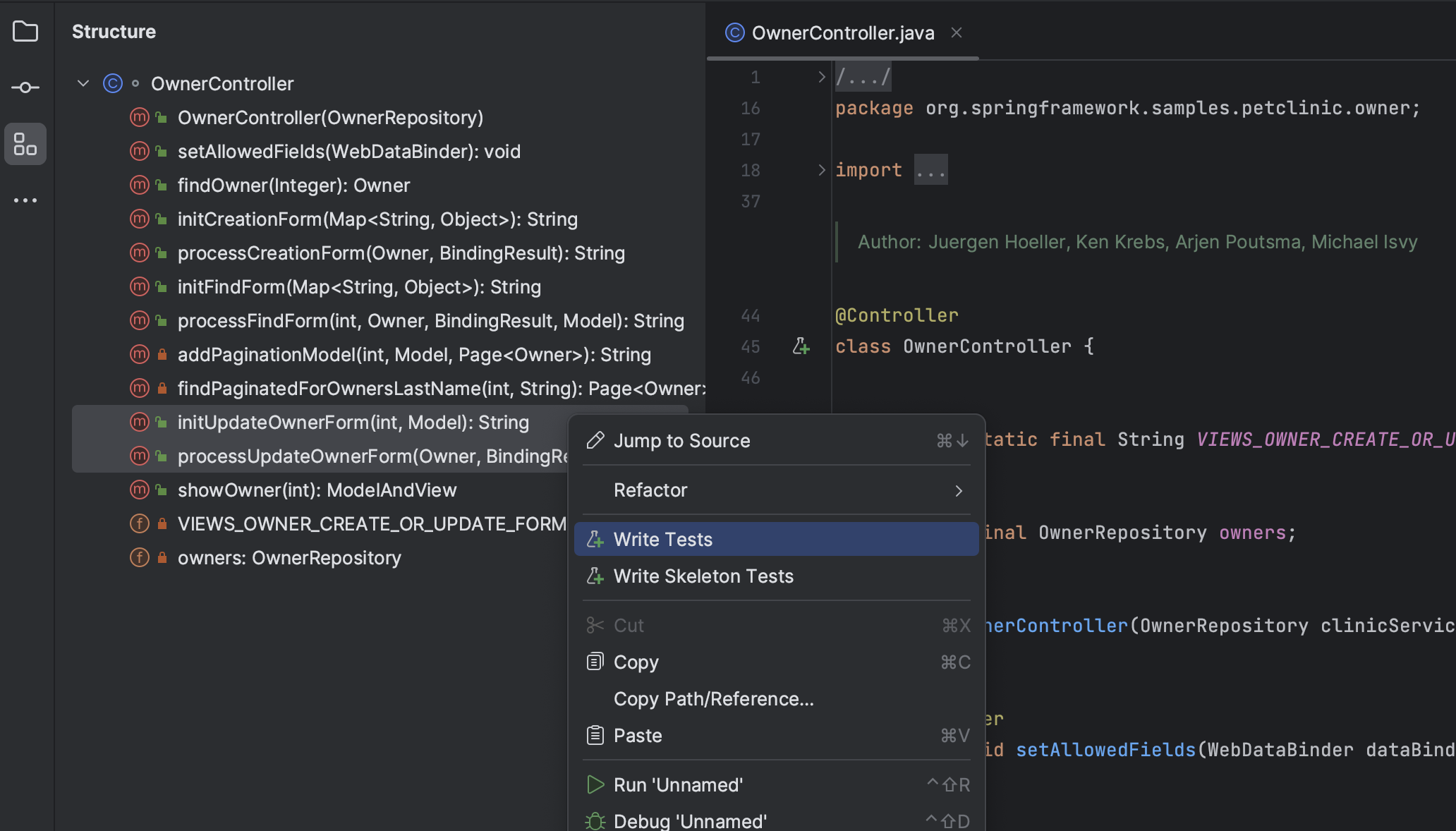Open the Project folder tool window

point(25,31)
